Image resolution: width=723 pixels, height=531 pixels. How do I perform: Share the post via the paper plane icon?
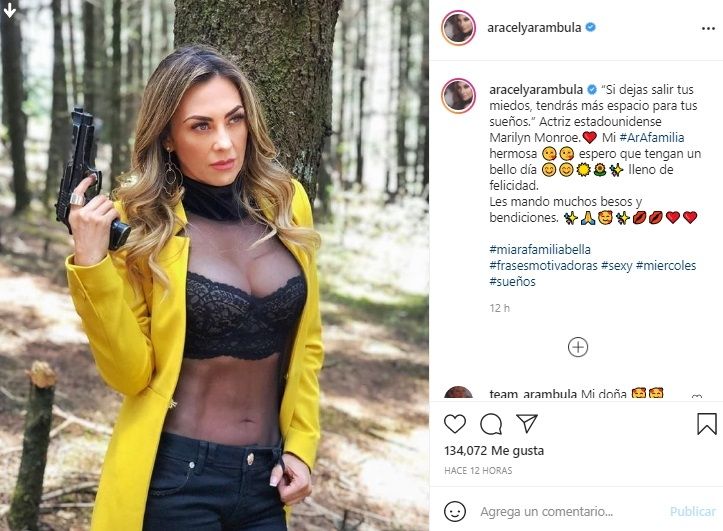pyautogui.click(x=527, y=423)
